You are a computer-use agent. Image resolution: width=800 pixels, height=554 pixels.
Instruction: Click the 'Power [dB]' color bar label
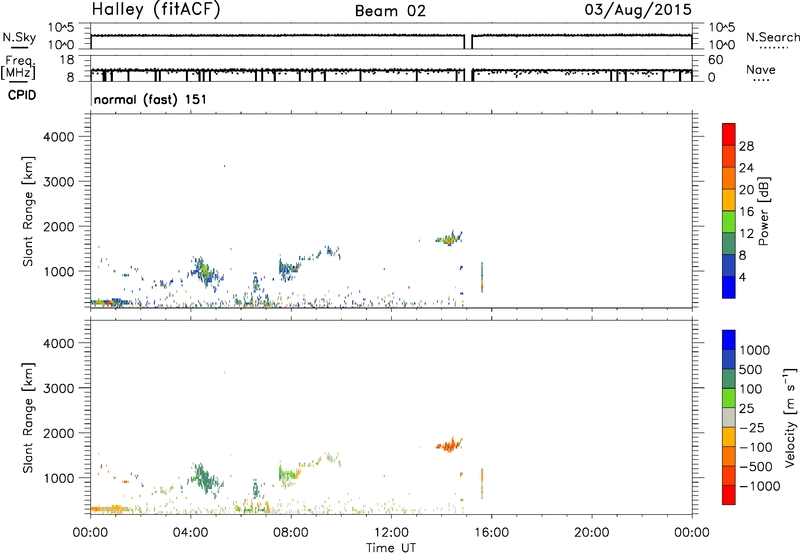click(x=763, y=211)
